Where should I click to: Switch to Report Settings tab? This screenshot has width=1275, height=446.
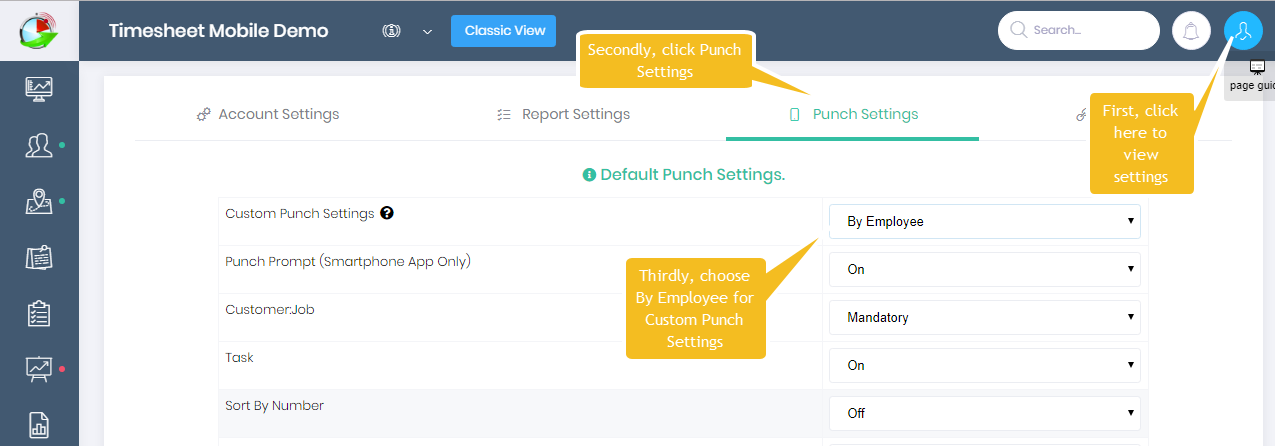563,114
